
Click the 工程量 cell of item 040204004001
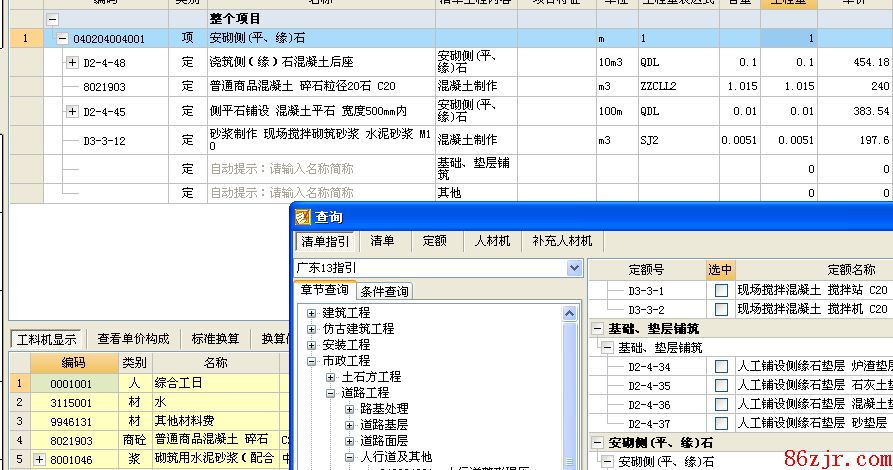(x=788, y=39)
